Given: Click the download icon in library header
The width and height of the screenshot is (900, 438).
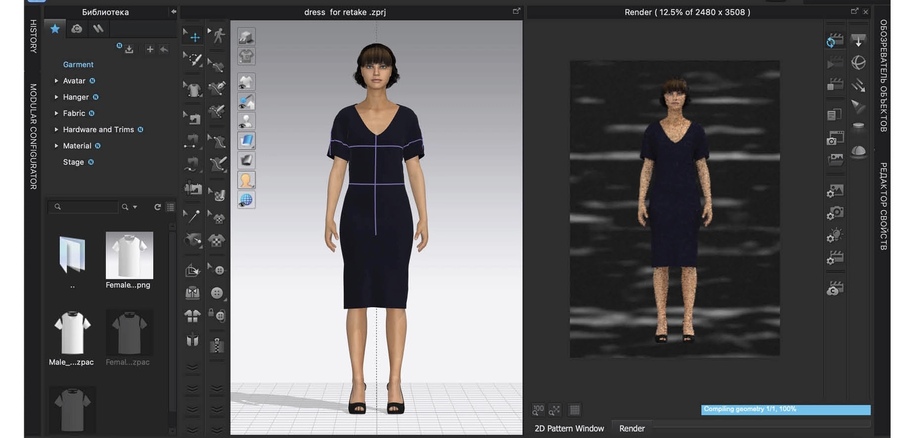Looking at the screenshot, I should click(x=129, y=49).
